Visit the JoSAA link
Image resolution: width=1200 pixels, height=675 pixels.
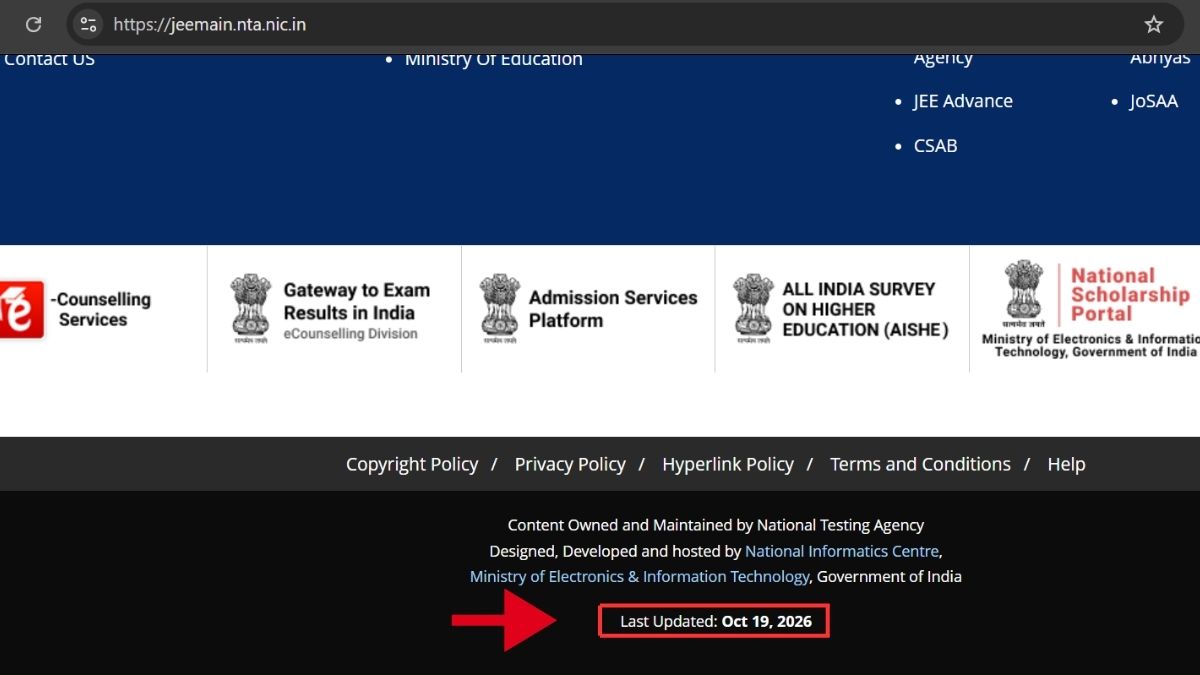tap(1153, 101)
